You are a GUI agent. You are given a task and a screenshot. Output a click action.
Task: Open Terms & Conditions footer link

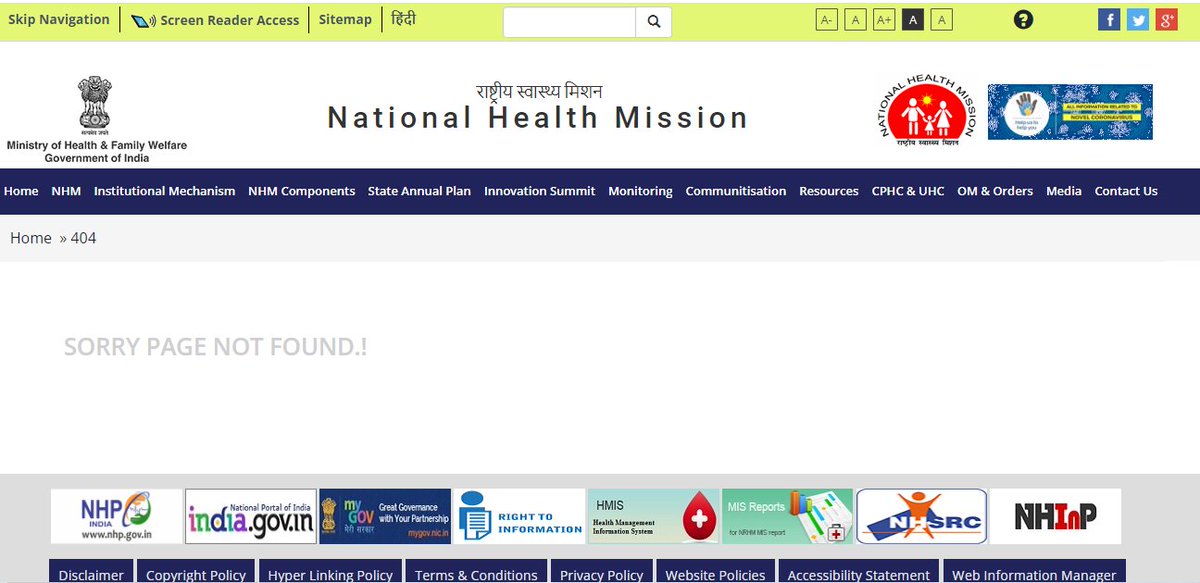coord(476,572)
